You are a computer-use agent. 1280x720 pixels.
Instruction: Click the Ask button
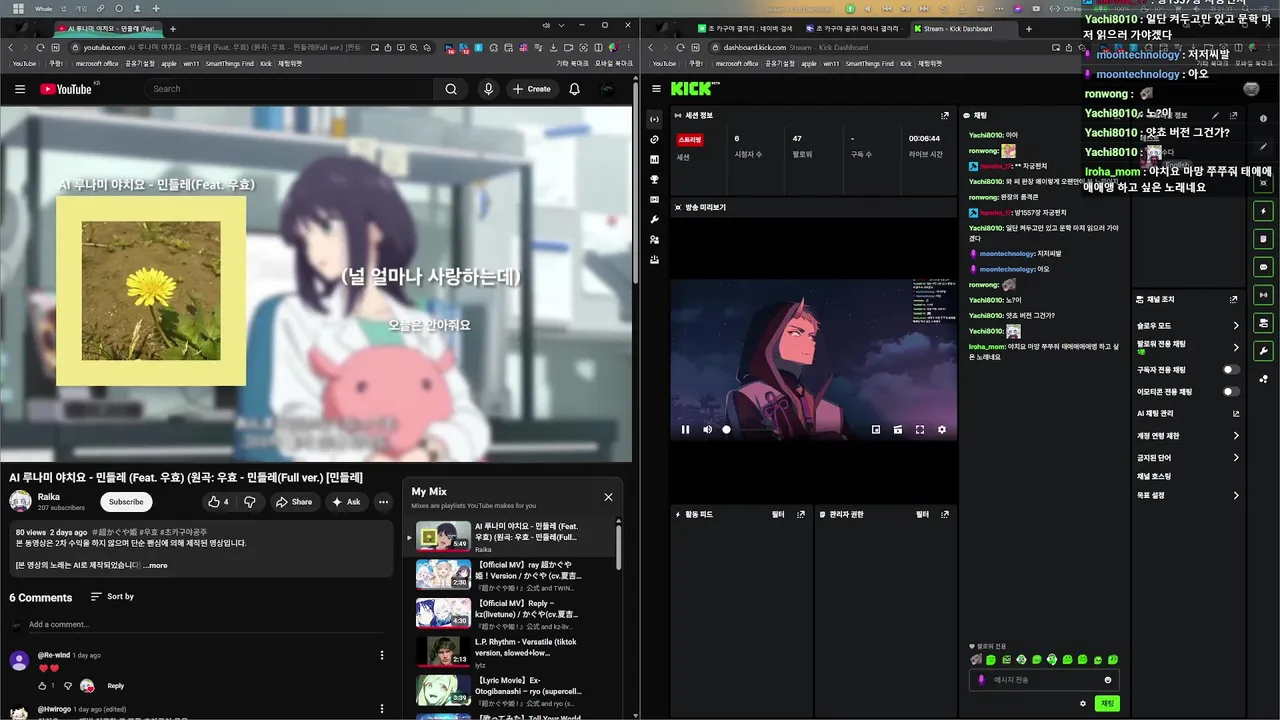click(346, 502)
